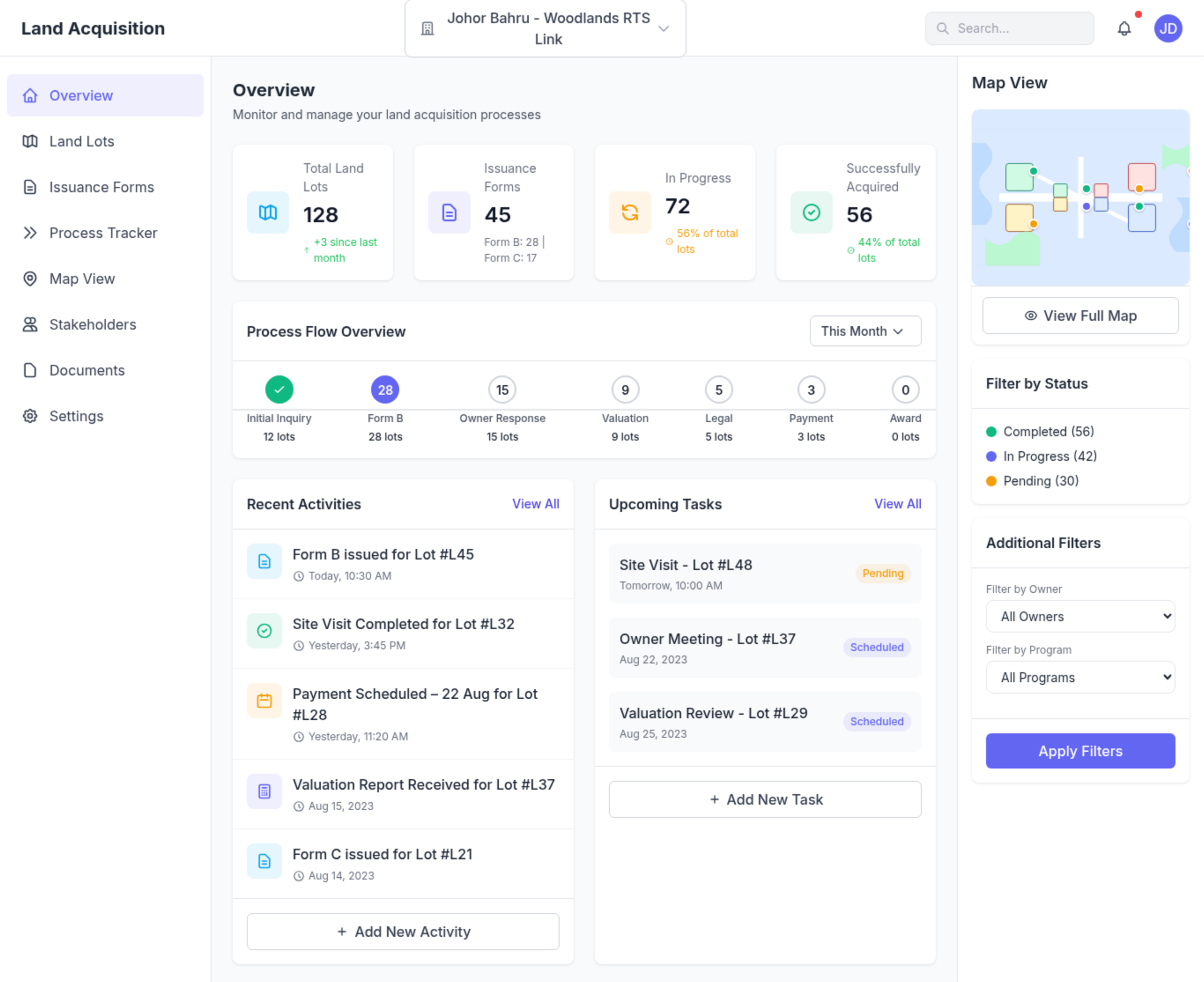Click the Payment Scheduled calendar icon

264,701
